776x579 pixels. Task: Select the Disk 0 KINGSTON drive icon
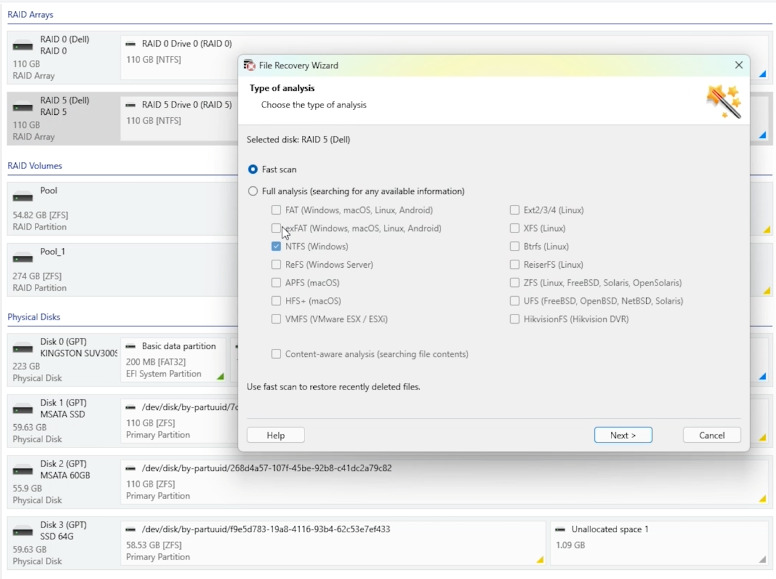click(x=23, y=348)
